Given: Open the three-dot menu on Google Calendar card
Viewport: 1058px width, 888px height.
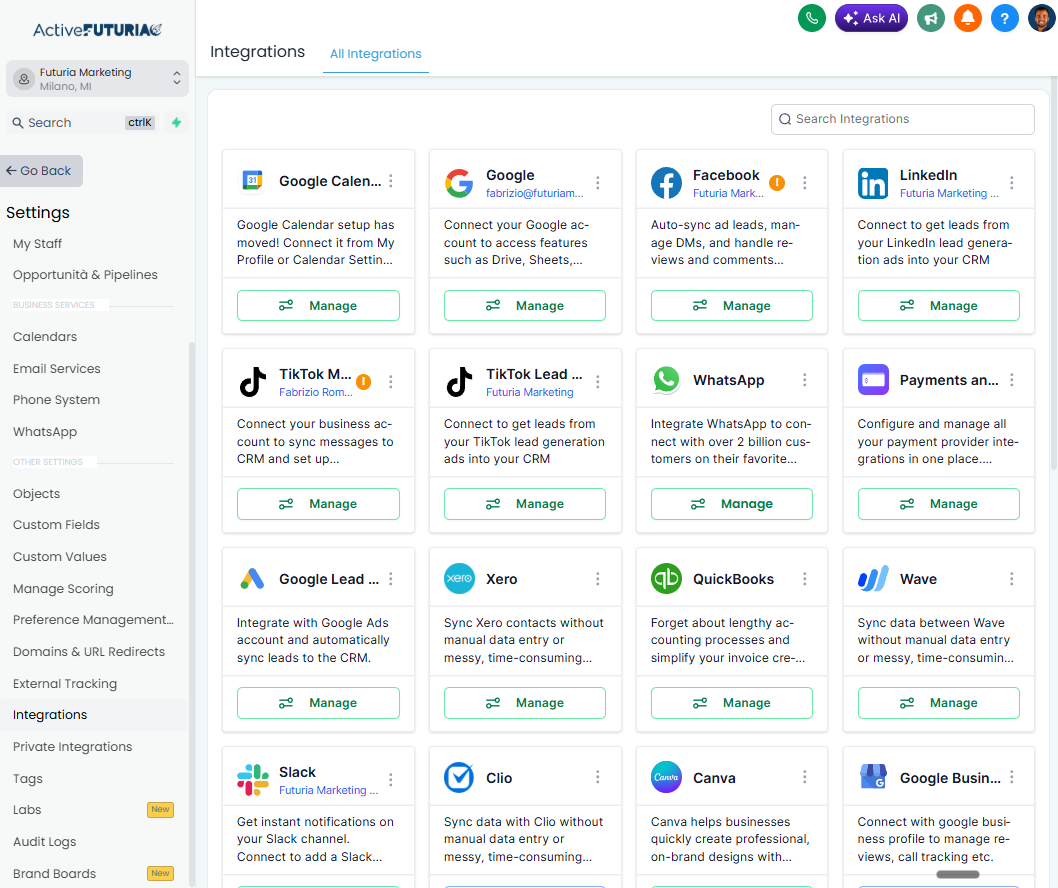Looking at the screenshot, I should [391, 181].
